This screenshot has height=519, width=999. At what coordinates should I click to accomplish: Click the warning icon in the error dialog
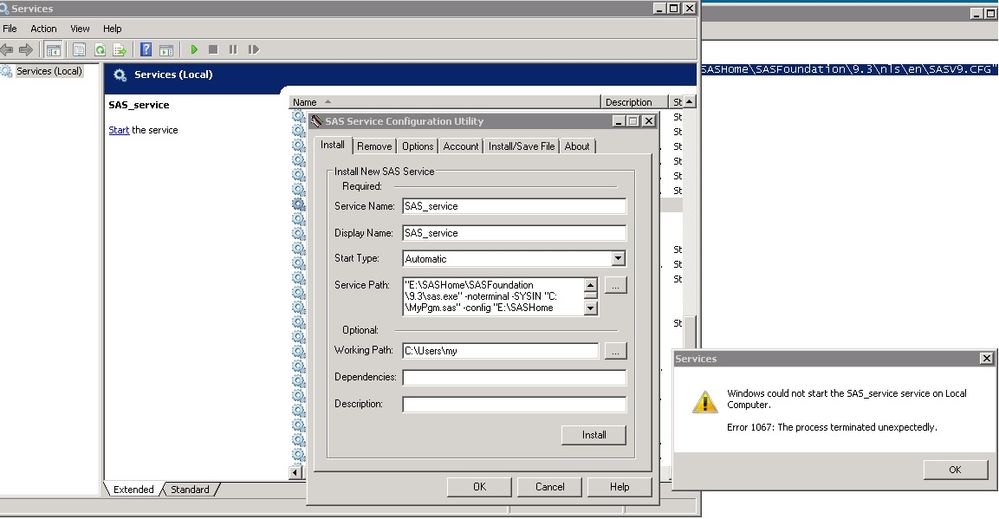coord(705,402)
